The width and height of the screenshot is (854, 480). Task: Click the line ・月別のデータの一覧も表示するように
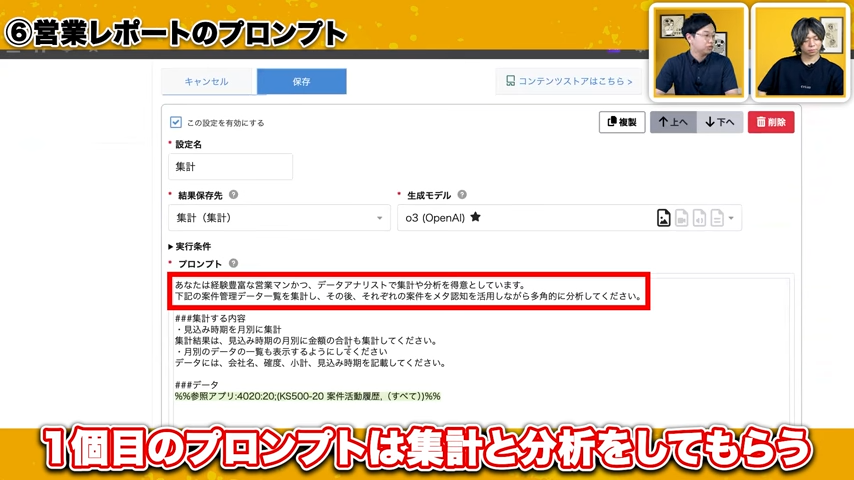pyautogui.click(x=281, y=351)
